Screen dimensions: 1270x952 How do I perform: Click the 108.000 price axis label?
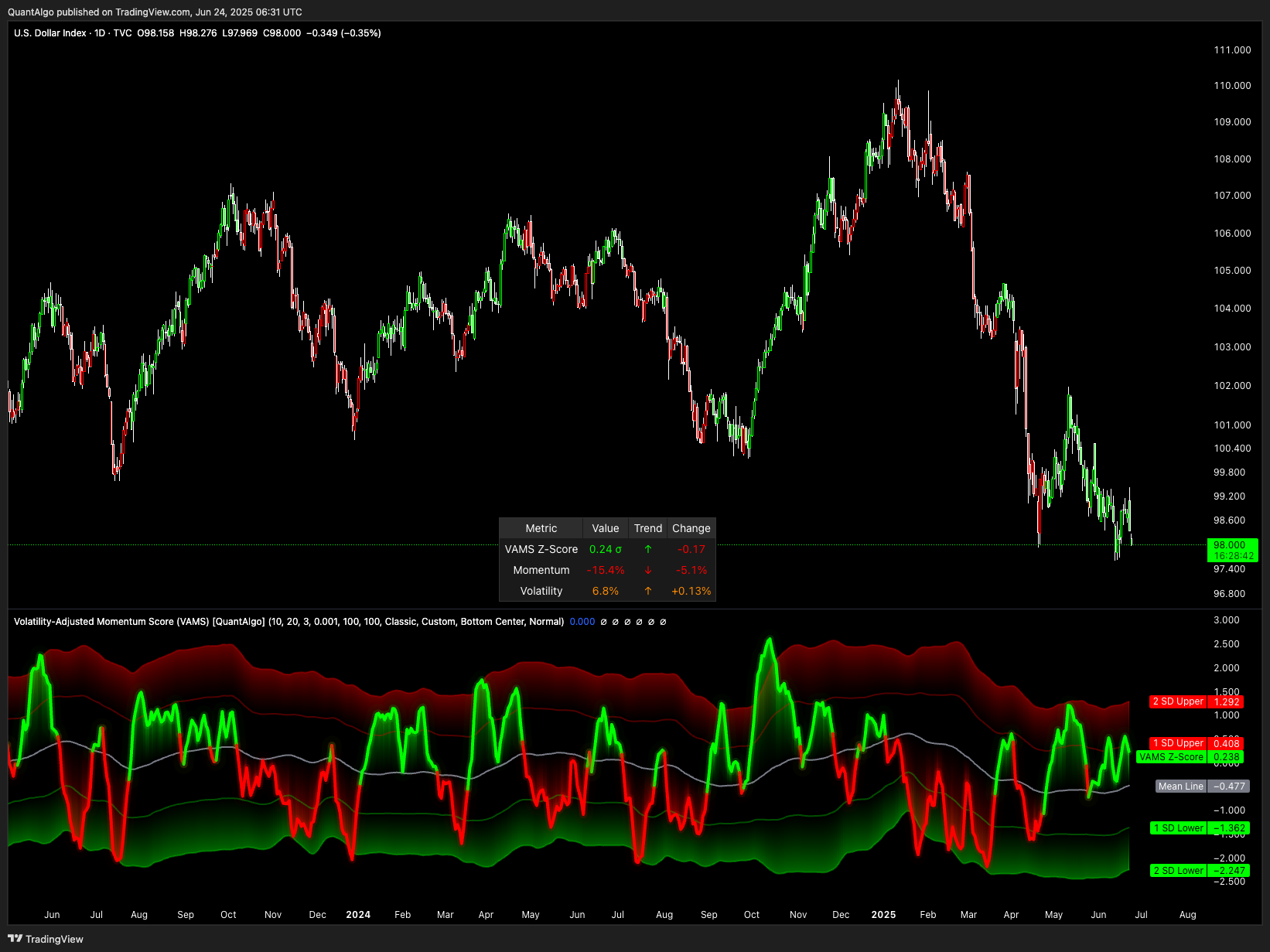(1232, 159)
